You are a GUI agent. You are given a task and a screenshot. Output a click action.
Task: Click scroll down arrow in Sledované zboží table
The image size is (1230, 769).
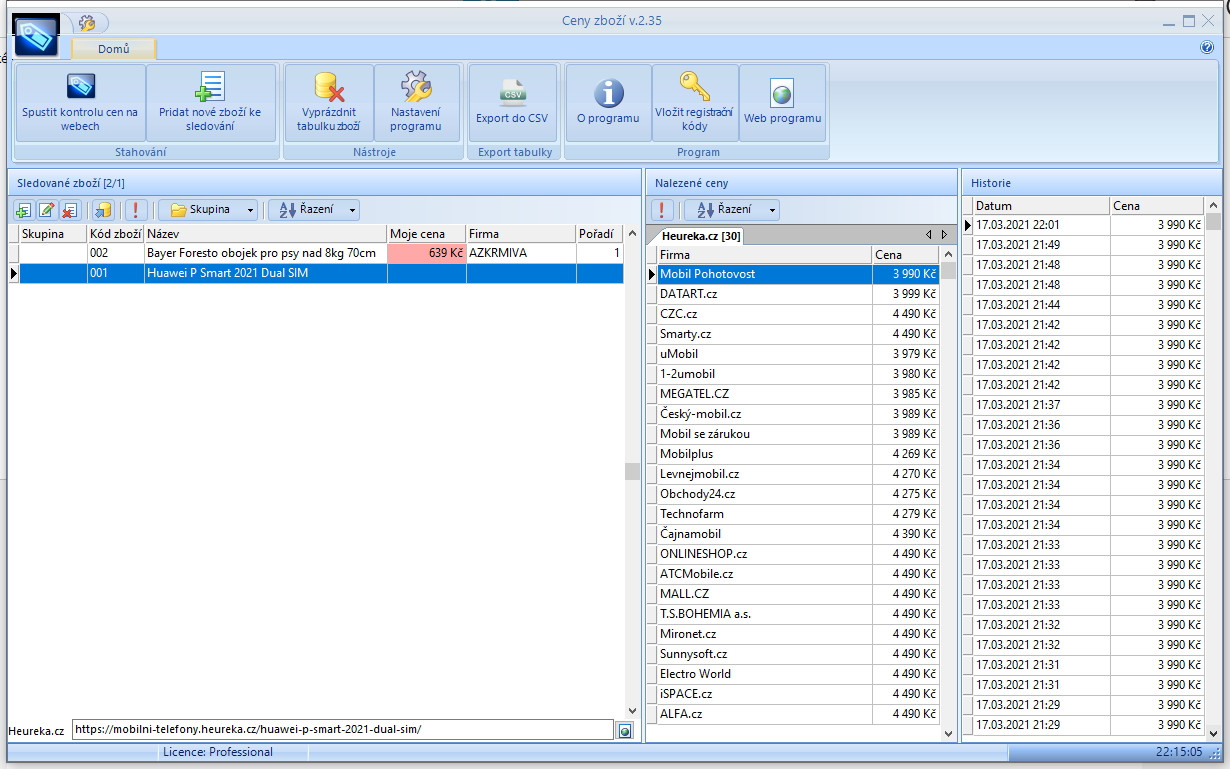coord(632,711)
